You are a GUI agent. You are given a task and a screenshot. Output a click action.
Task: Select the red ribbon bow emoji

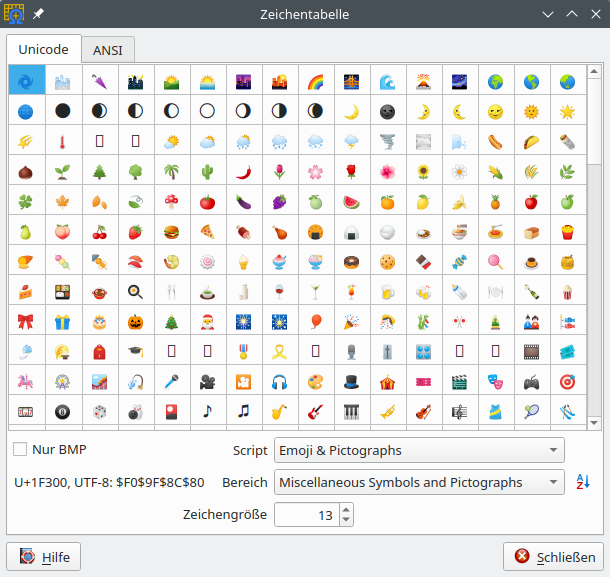pyautogui.click(x=27, y=321)
